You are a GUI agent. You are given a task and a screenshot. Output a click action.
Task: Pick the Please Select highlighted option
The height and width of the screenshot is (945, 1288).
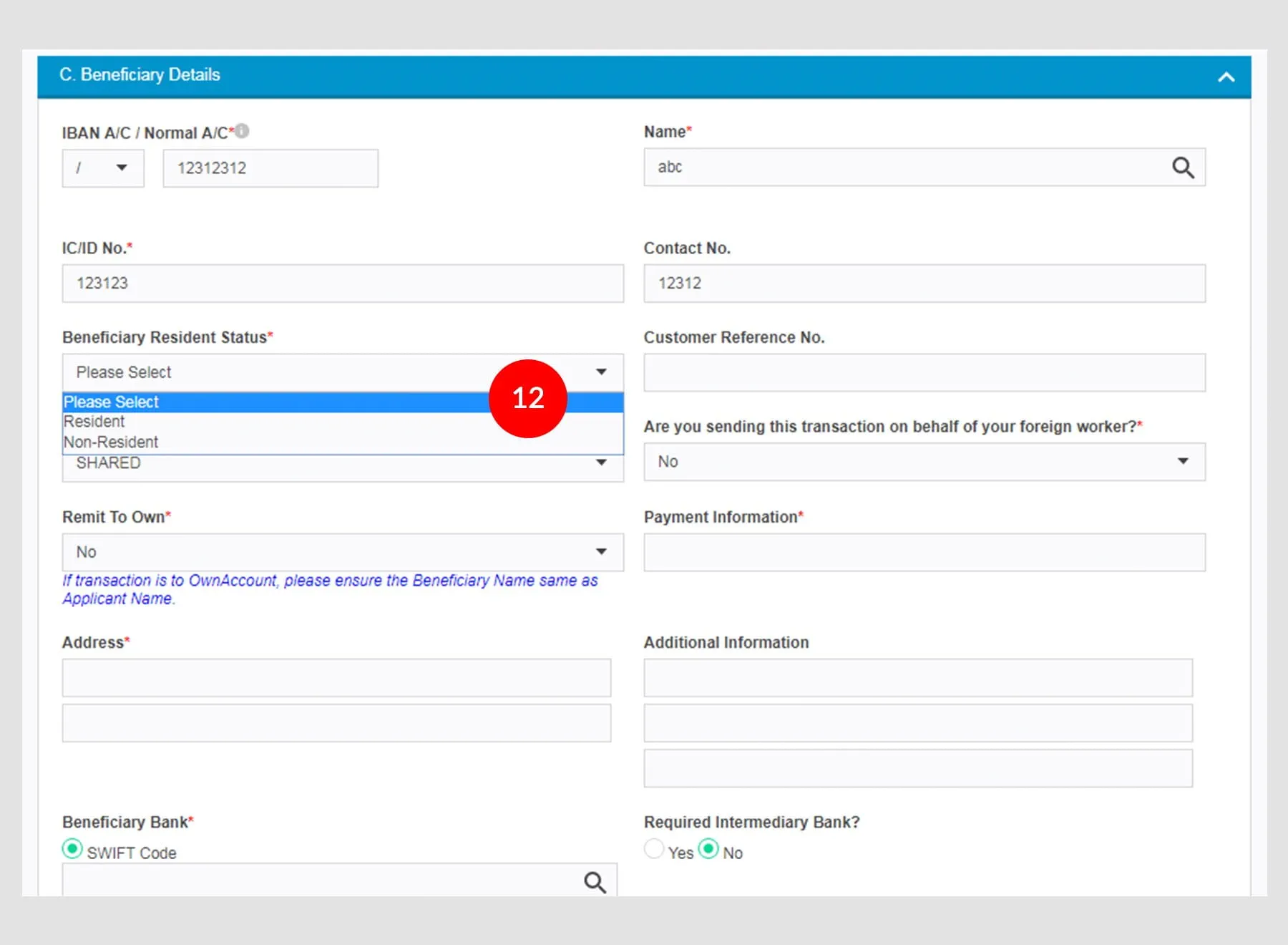[x=112, y=402]
